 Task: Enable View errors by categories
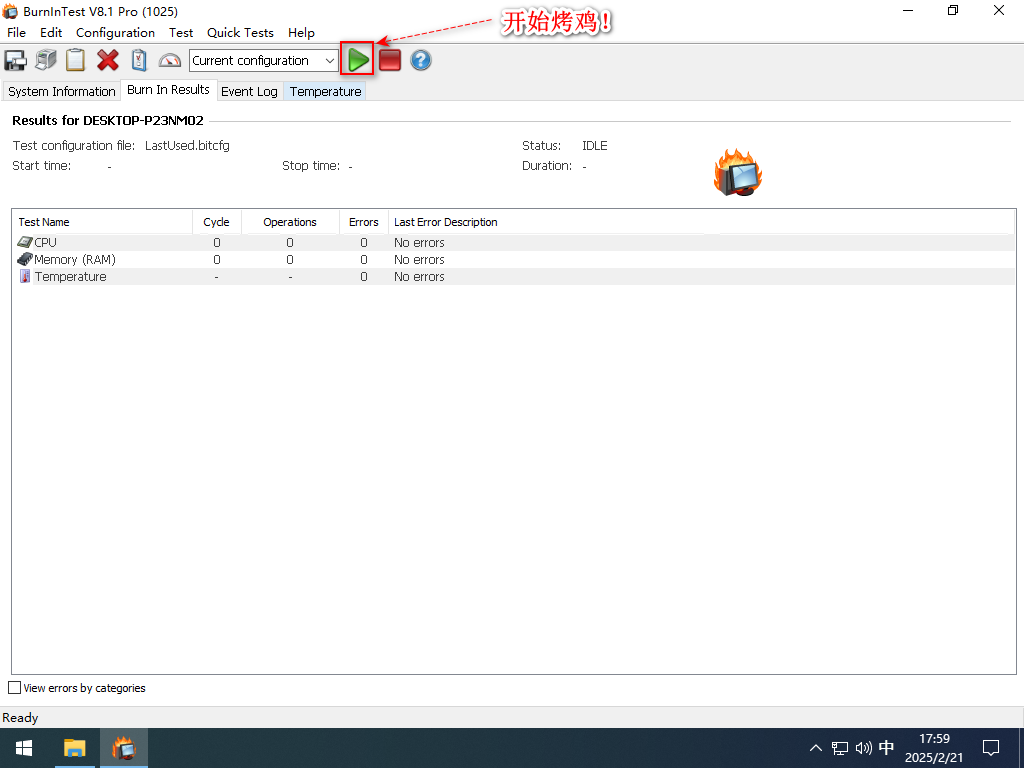tap(14, 687)
